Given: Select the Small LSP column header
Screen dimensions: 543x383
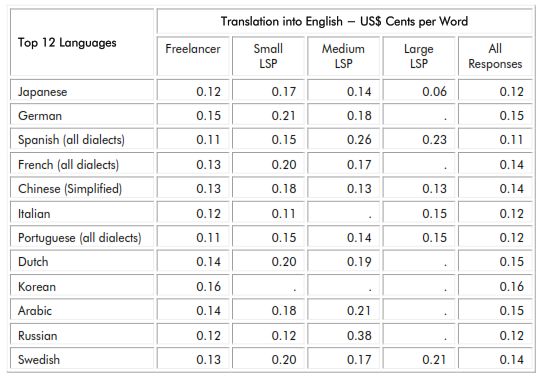Looking at the screenshot, I should (x=268, y=56).
